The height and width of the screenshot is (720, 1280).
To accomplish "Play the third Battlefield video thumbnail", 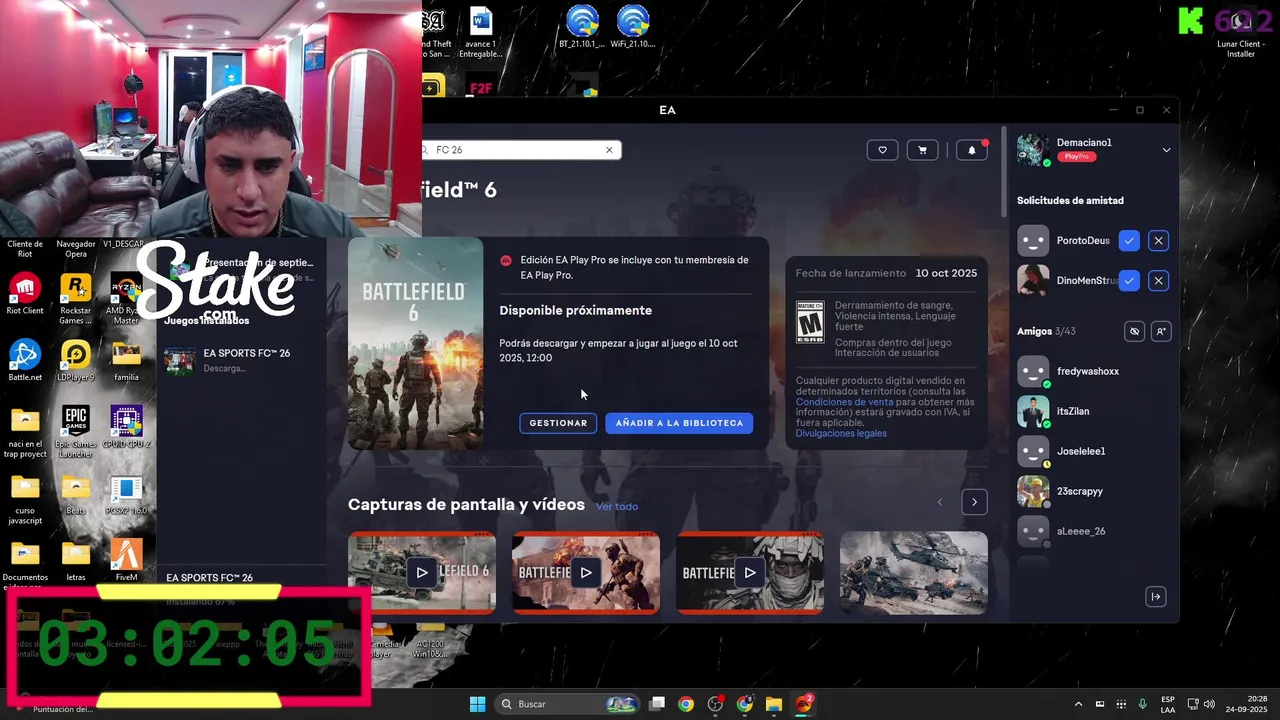I will [750, 573].
